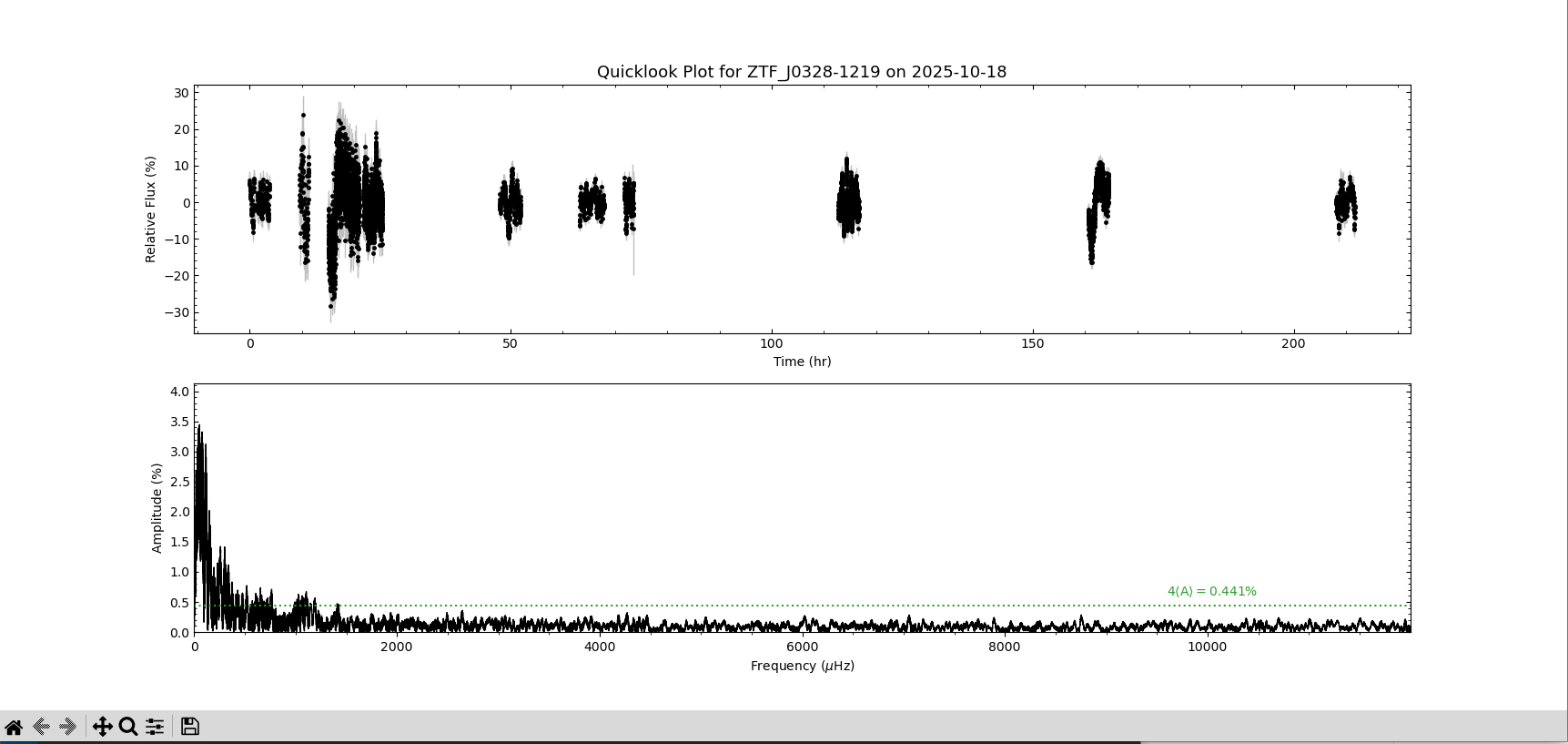The image size is (1568, 744).
Task: Click the "Amplitude (%)" axis label
Action: (x=157, y=508)
